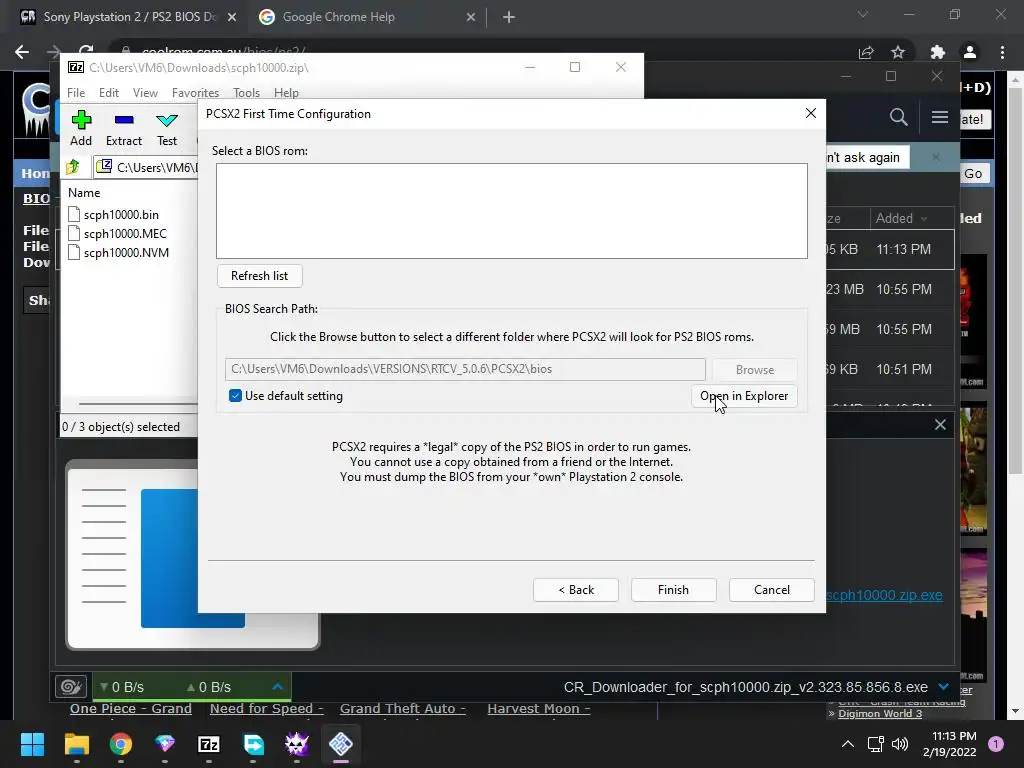Screen dimensions: 1024x768
Task: Cancel the PCSX2 configuration
Action: pyautogui.click(x=771, y=590)
